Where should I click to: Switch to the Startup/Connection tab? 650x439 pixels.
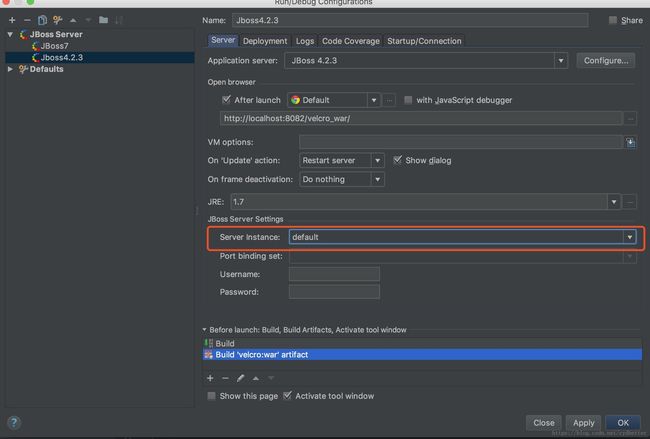point(424,41)
